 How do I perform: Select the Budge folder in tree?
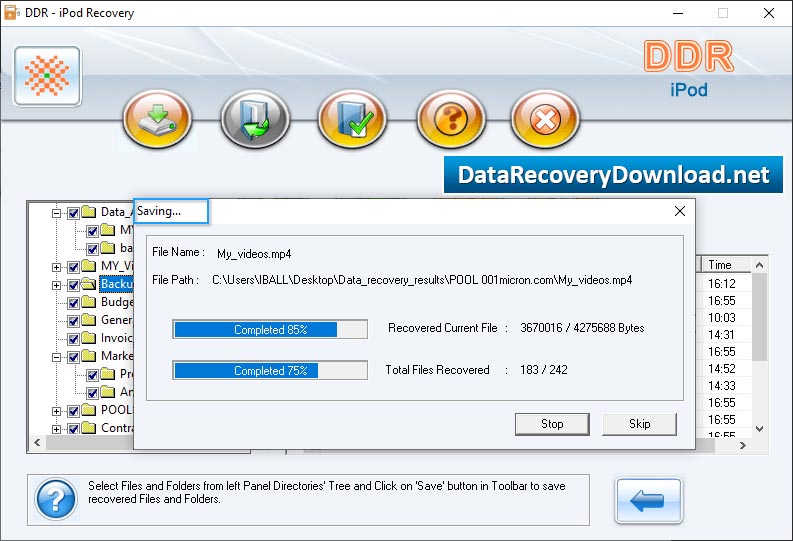click(117, 302)
